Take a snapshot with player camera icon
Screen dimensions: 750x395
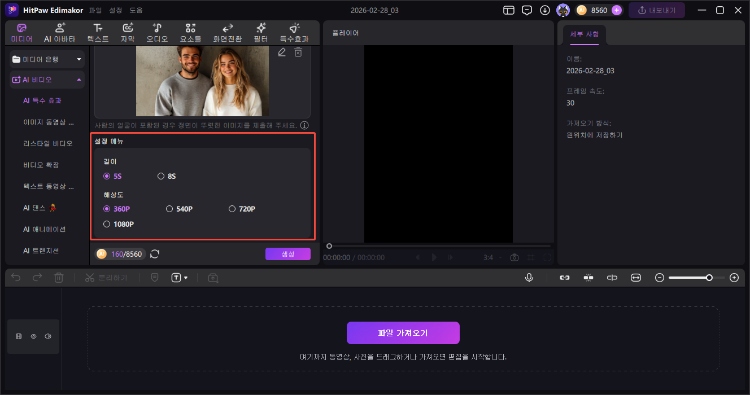click(x=514, y=257)
